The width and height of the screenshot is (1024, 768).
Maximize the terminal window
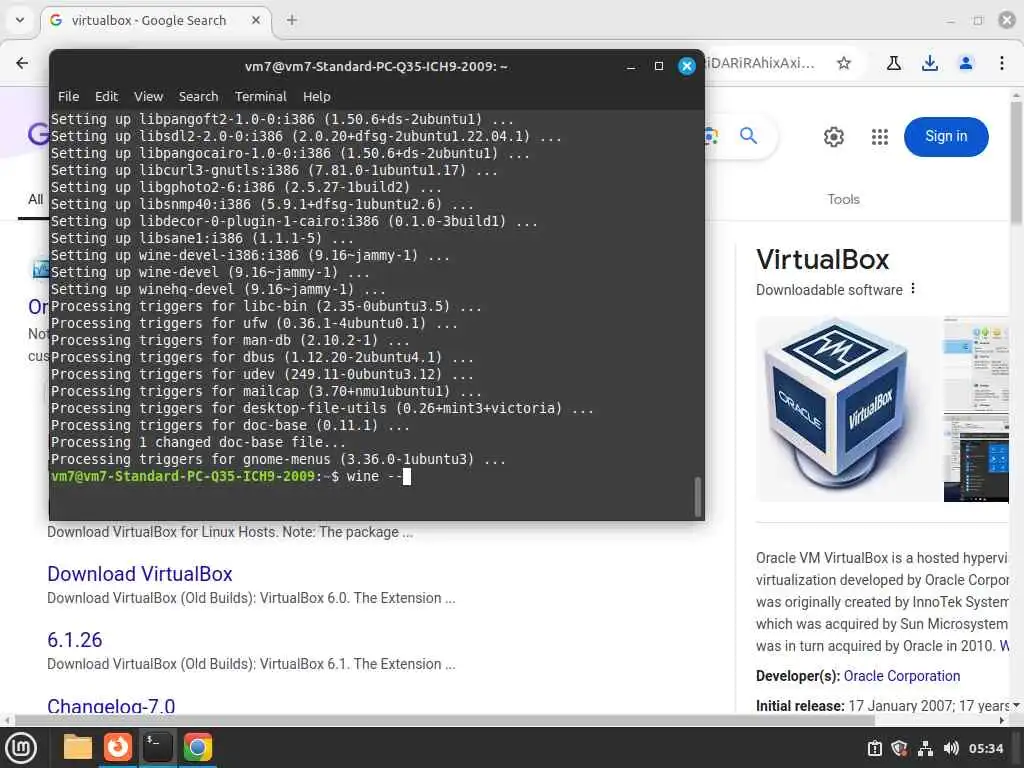(658, 67)
